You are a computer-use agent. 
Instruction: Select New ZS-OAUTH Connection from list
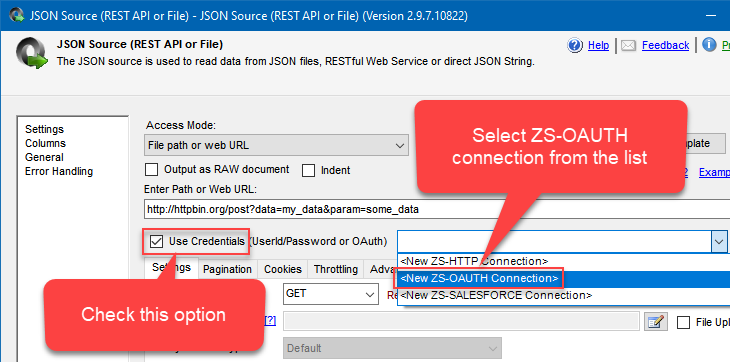tap(480, 278)
